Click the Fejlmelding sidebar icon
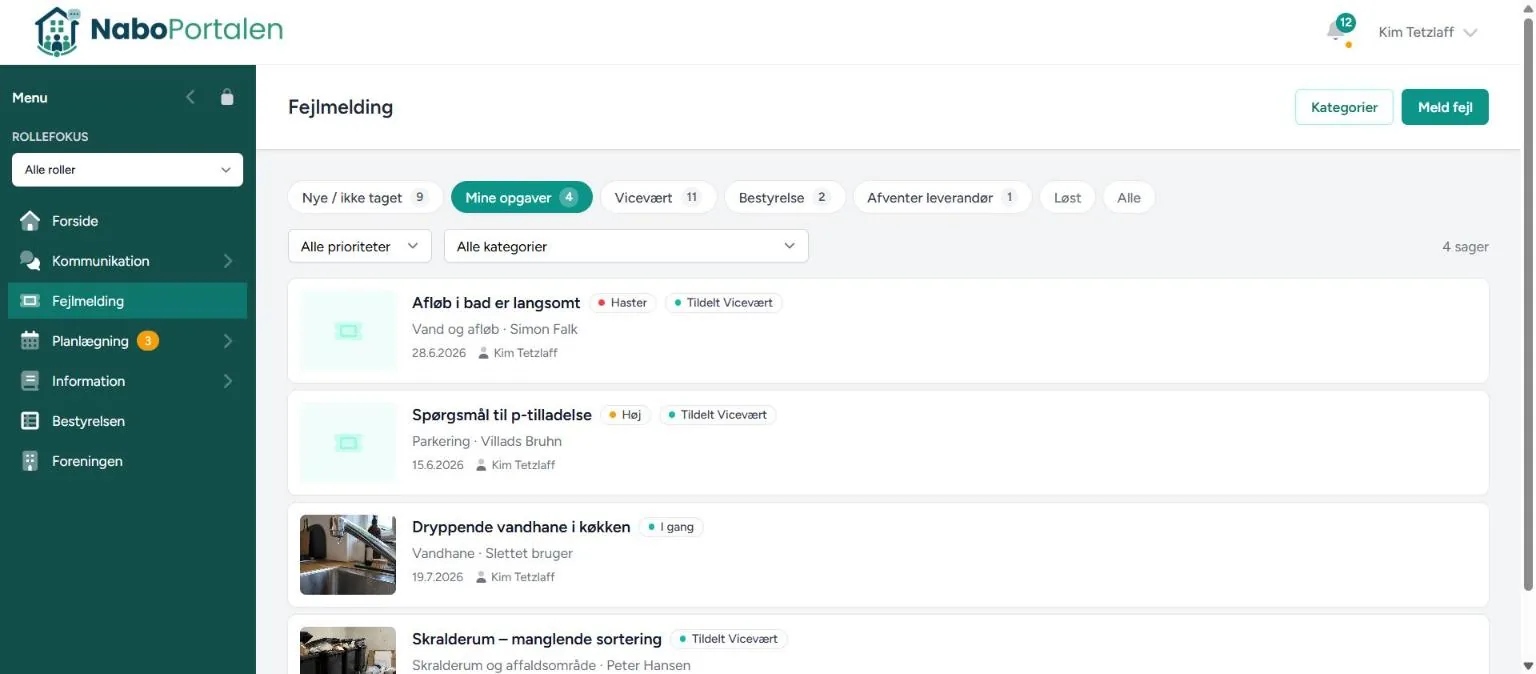Viewport: 1536px width, 674px height. pos(30,301)
